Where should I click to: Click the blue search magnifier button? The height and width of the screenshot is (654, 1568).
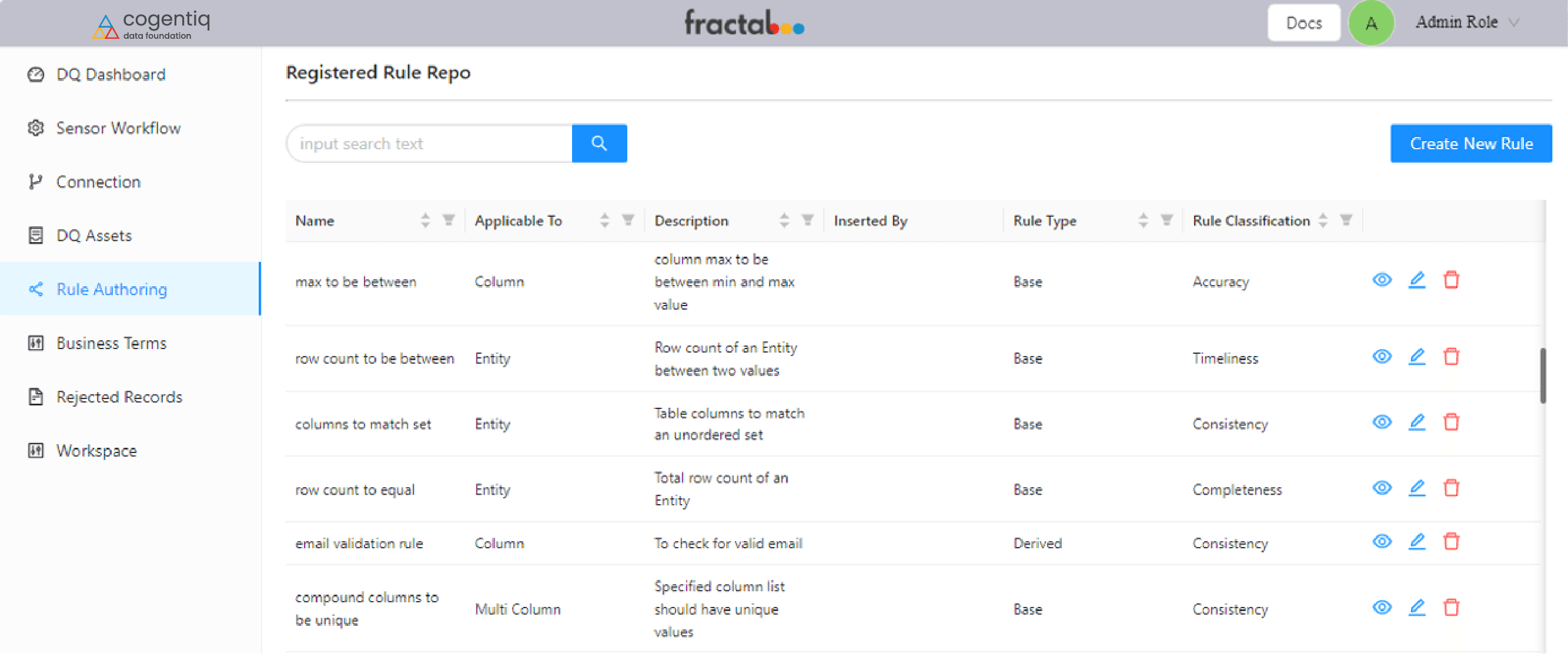599,143
